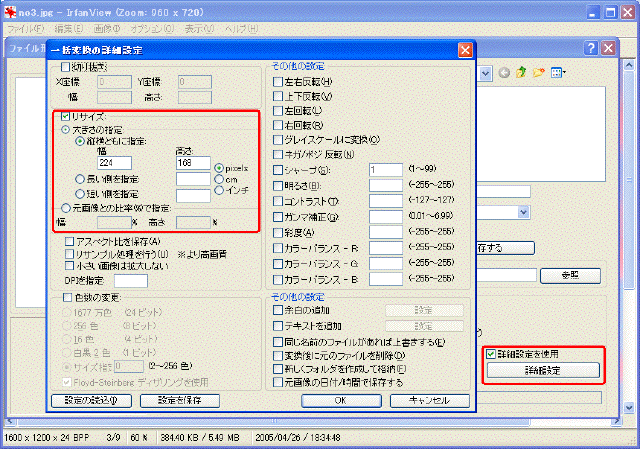The image size is (640, 449).
Task: Click the back navigation arrow icon
Action: [x=505, y=73]
